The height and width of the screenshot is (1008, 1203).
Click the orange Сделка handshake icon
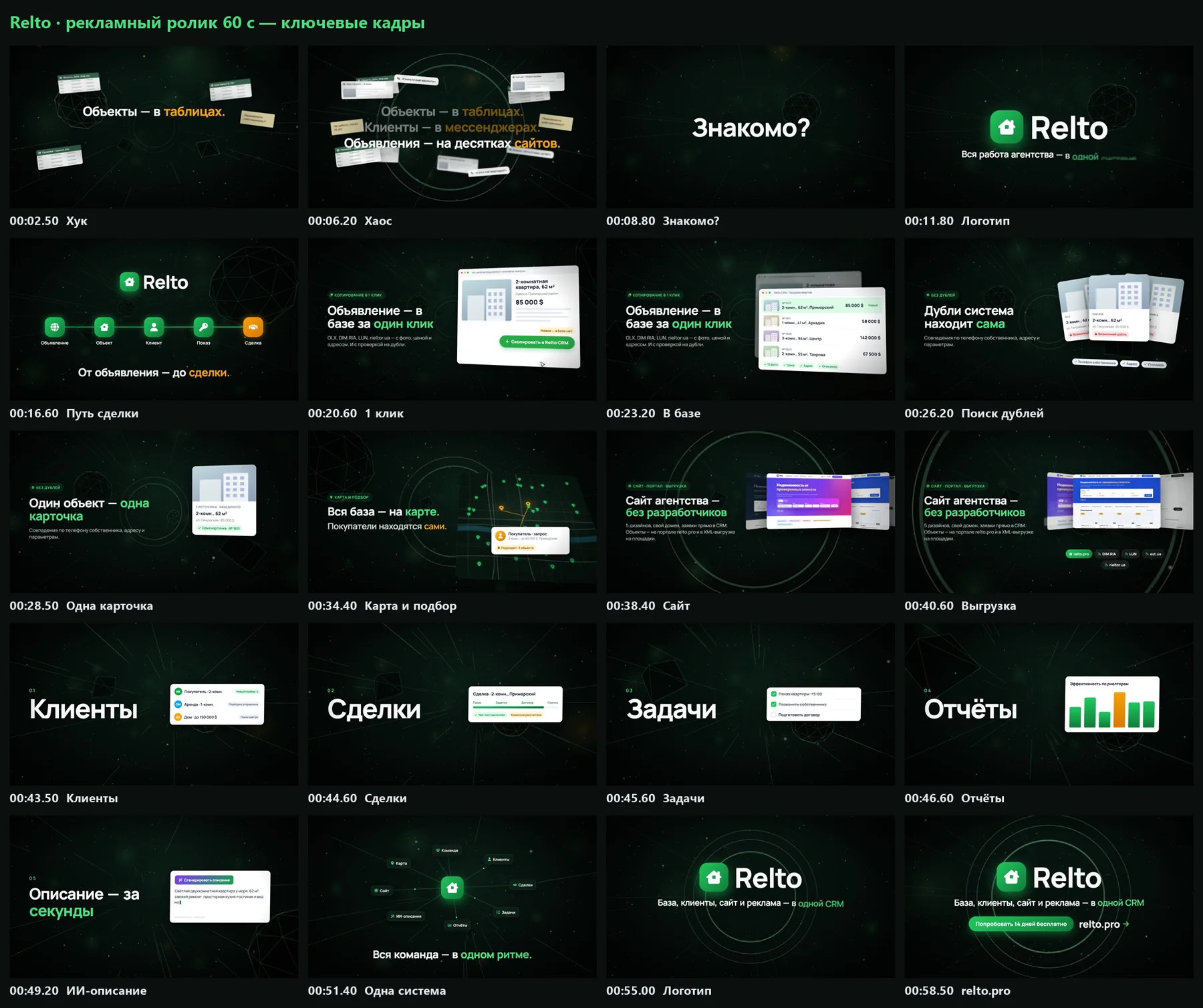pyautogui.click(x=253, y=327)
